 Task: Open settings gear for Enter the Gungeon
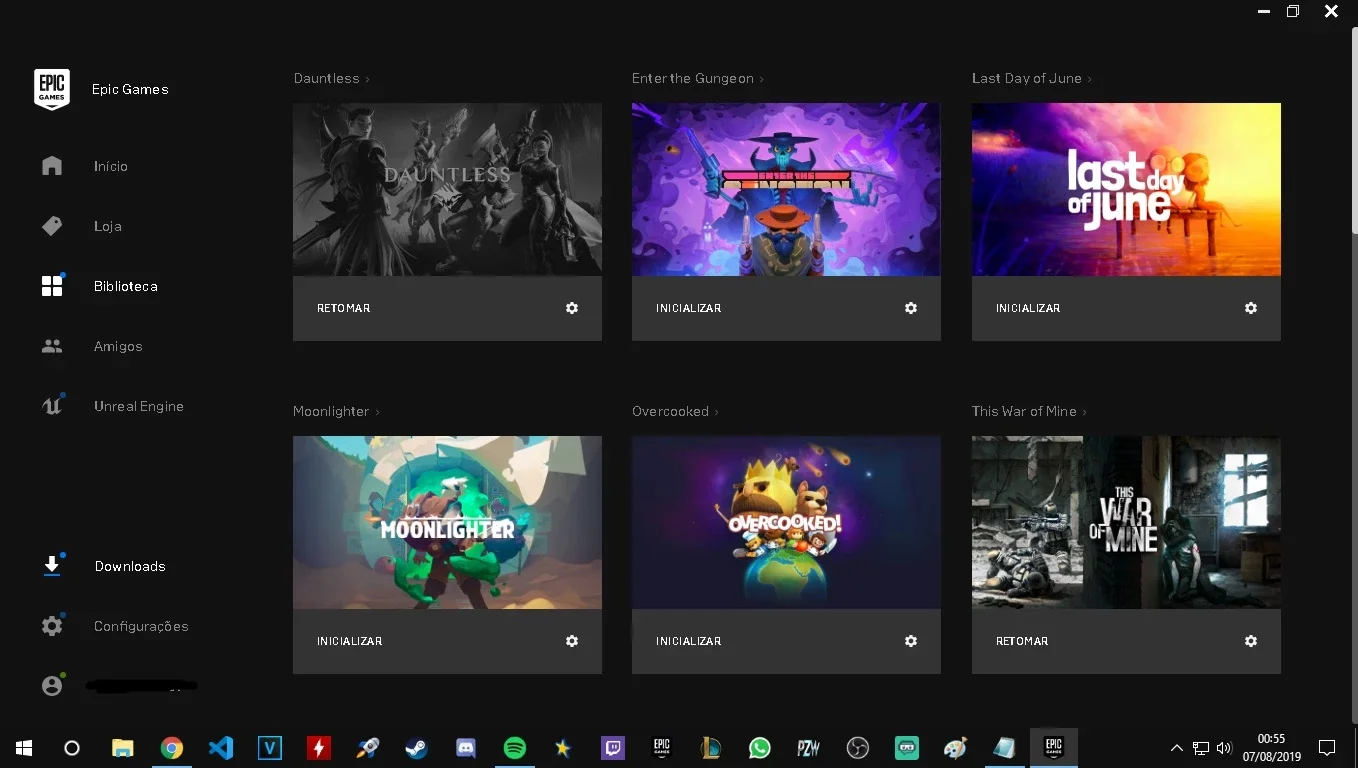coord(911,308)
